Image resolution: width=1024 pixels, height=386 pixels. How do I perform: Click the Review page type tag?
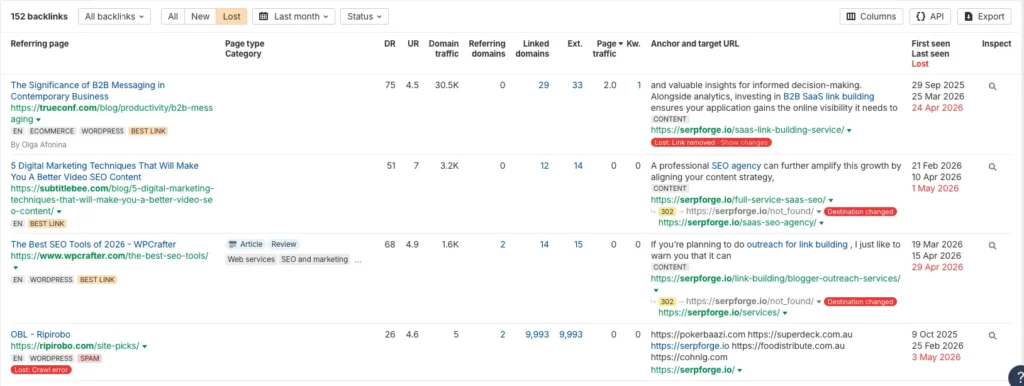tap(284, 244)
